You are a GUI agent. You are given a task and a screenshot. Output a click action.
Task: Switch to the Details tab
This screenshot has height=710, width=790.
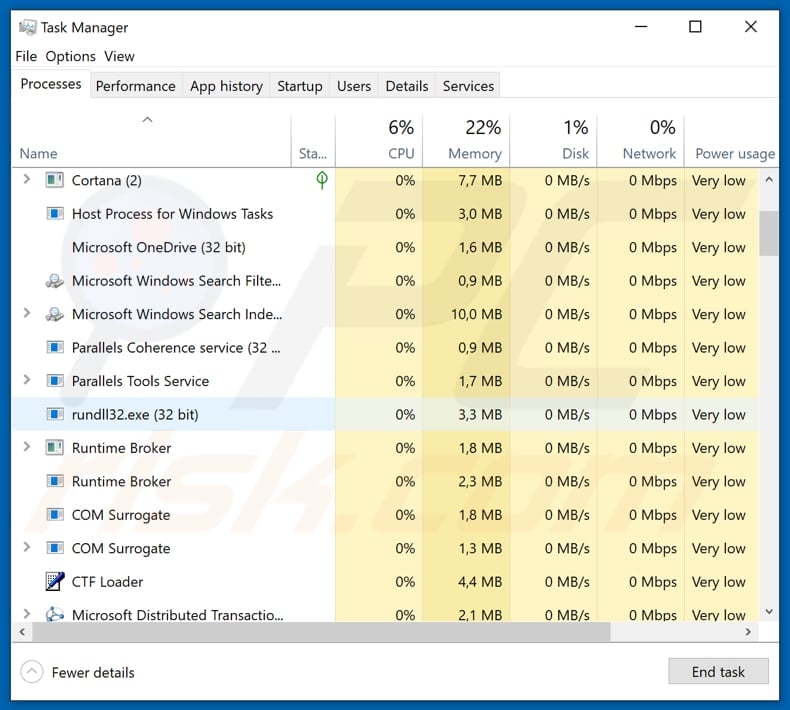point(407,86)
